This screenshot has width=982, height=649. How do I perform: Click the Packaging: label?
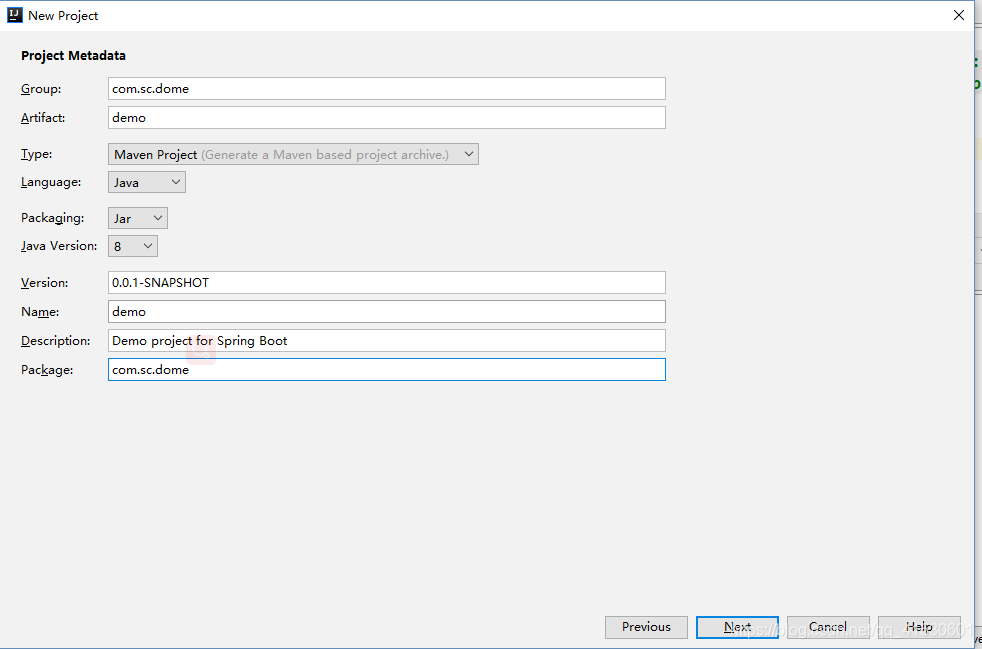(x=53, y=218)
